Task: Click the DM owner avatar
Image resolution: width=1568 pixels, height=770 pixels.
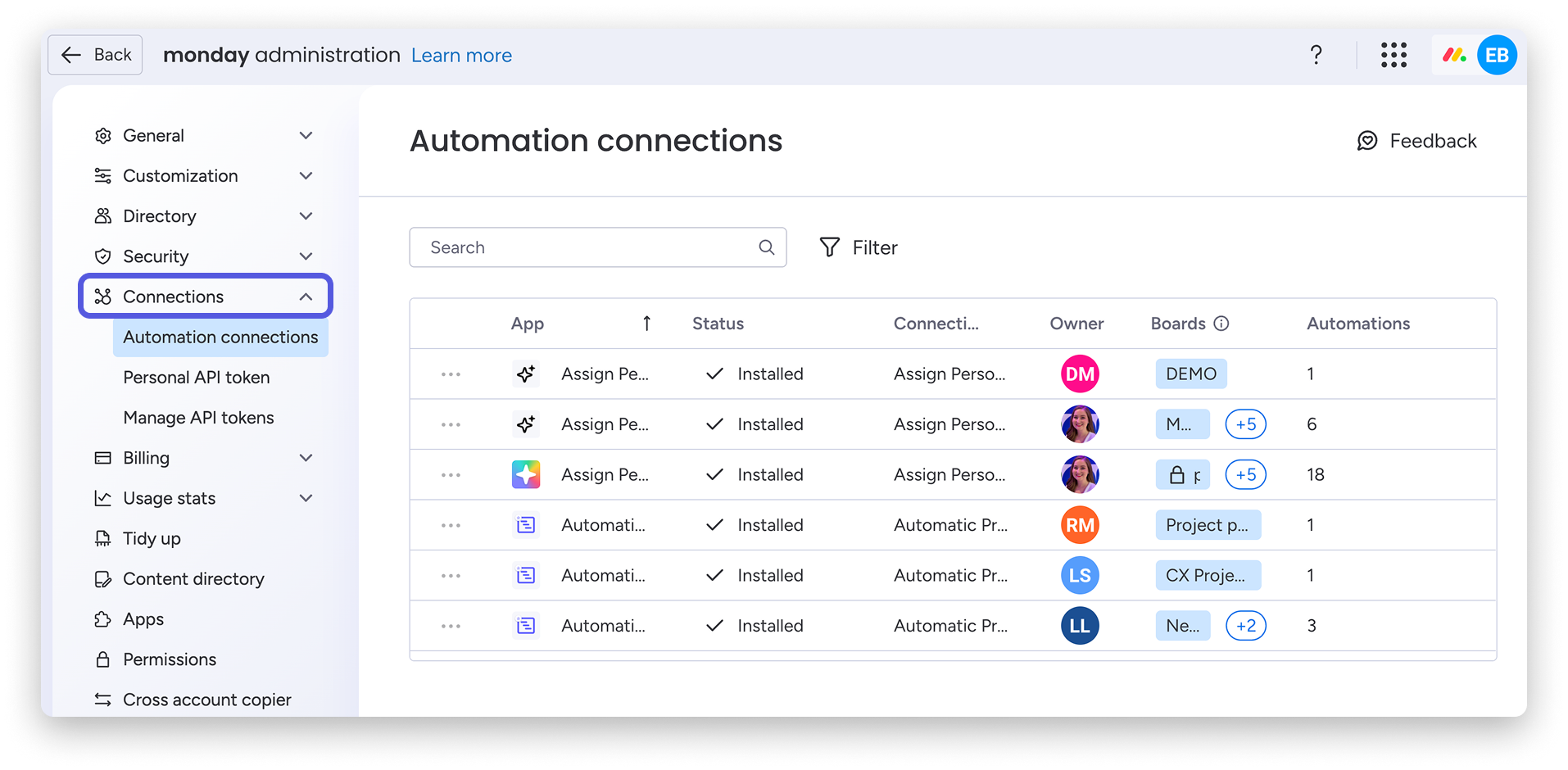Action: pos(1080,374)
